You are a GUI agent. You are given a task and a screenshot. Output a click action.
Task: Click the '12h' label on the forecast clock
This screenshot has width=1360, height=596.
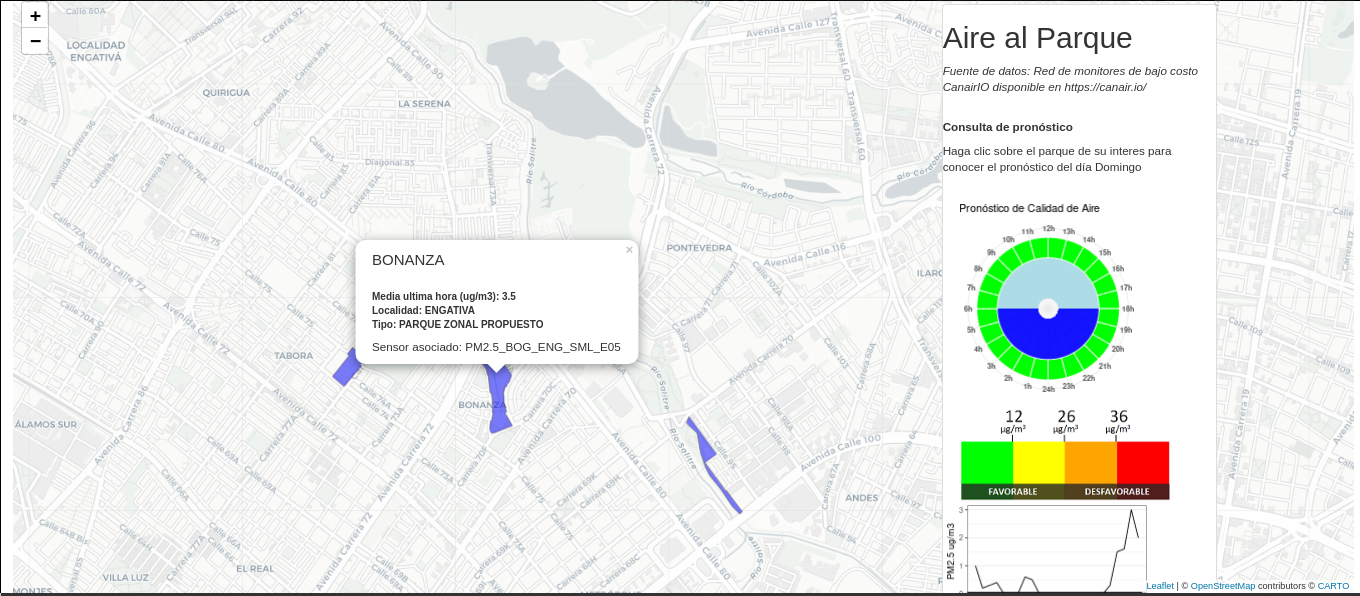(1048, 229)
